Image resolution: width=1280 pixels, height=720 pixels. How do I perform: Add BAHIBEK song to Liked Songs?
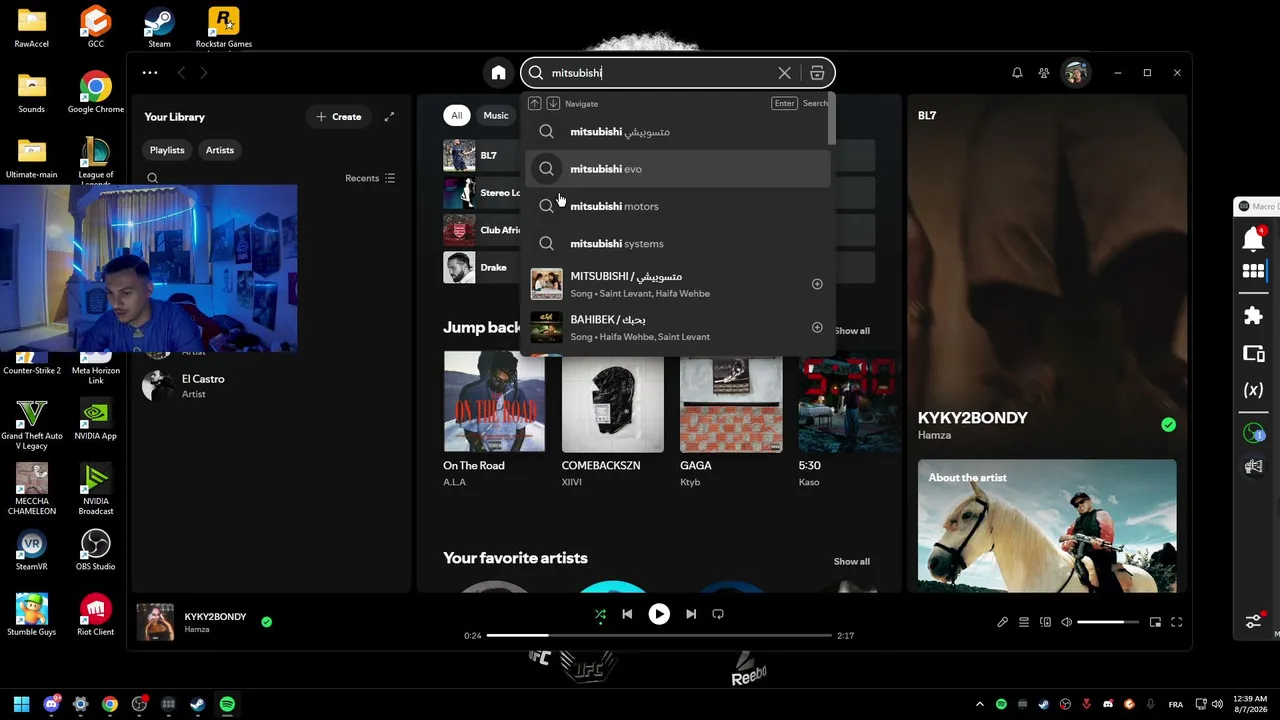coord(817,328)
